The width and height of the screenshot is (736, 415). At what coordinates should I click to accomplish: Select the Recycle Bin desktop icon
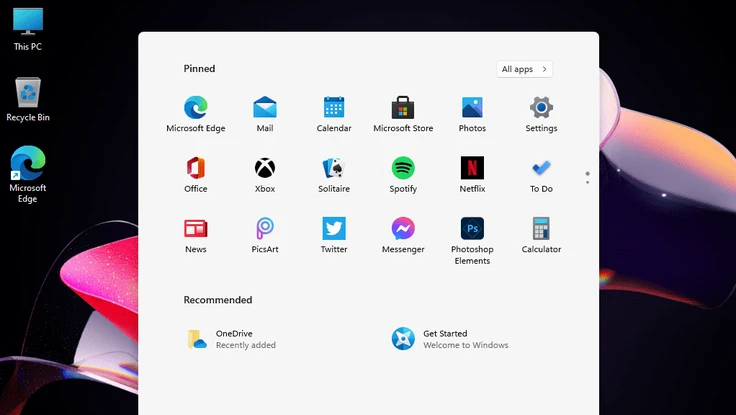tap(28, 100)
